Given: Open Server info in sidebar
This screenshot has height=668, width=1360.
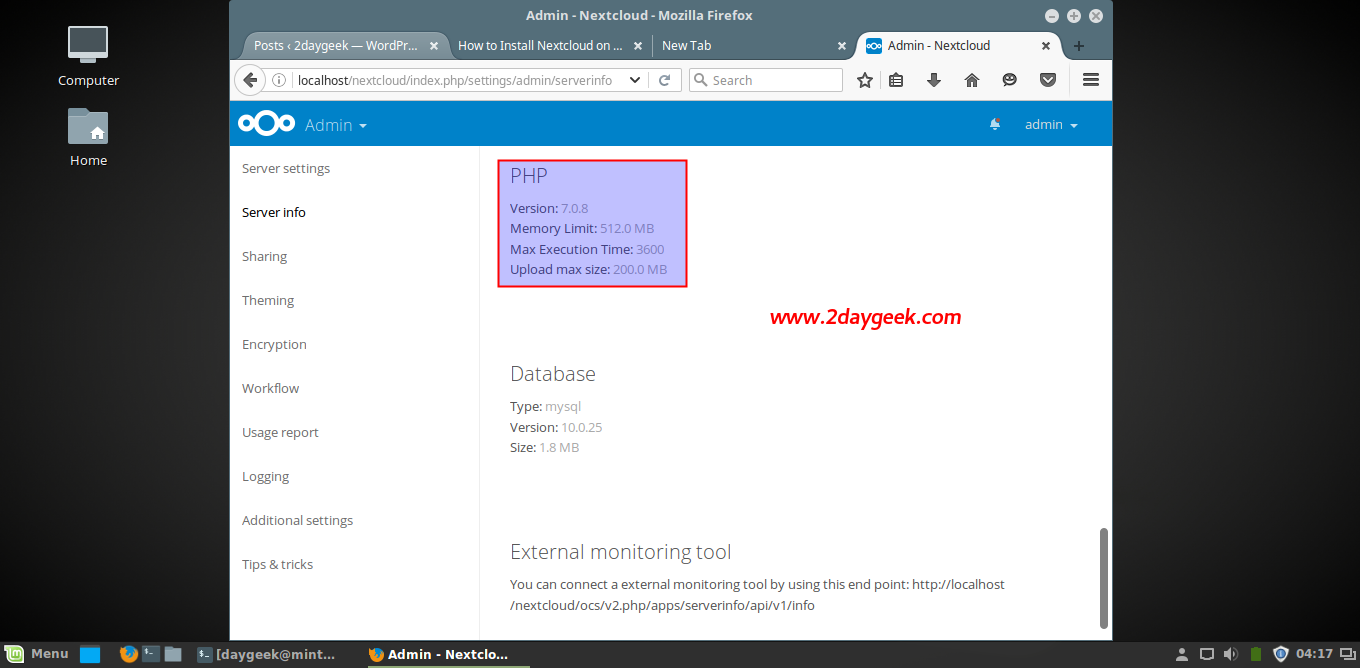Looking at the screenshot, I should (x=274, y=212).
